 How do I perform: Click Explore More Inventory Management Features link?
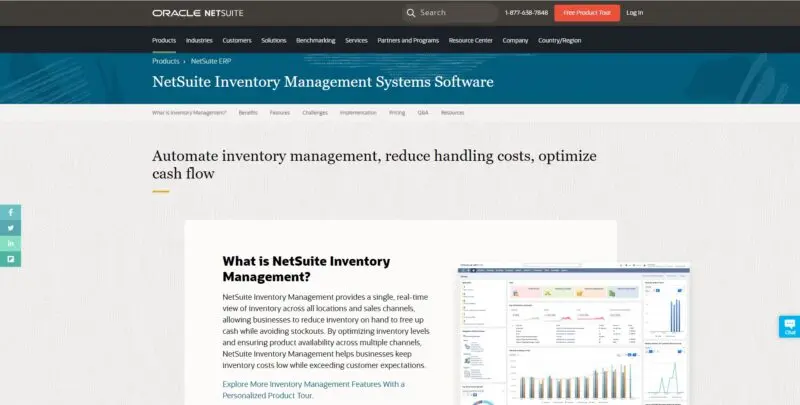(x=313, y=390)
